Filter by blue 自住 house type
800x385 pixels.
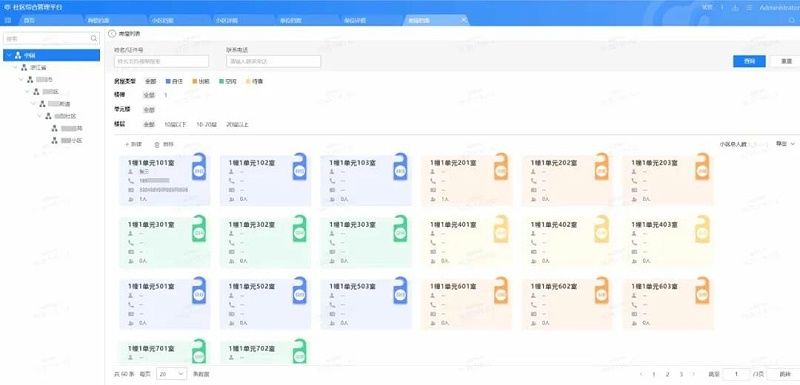174,81
